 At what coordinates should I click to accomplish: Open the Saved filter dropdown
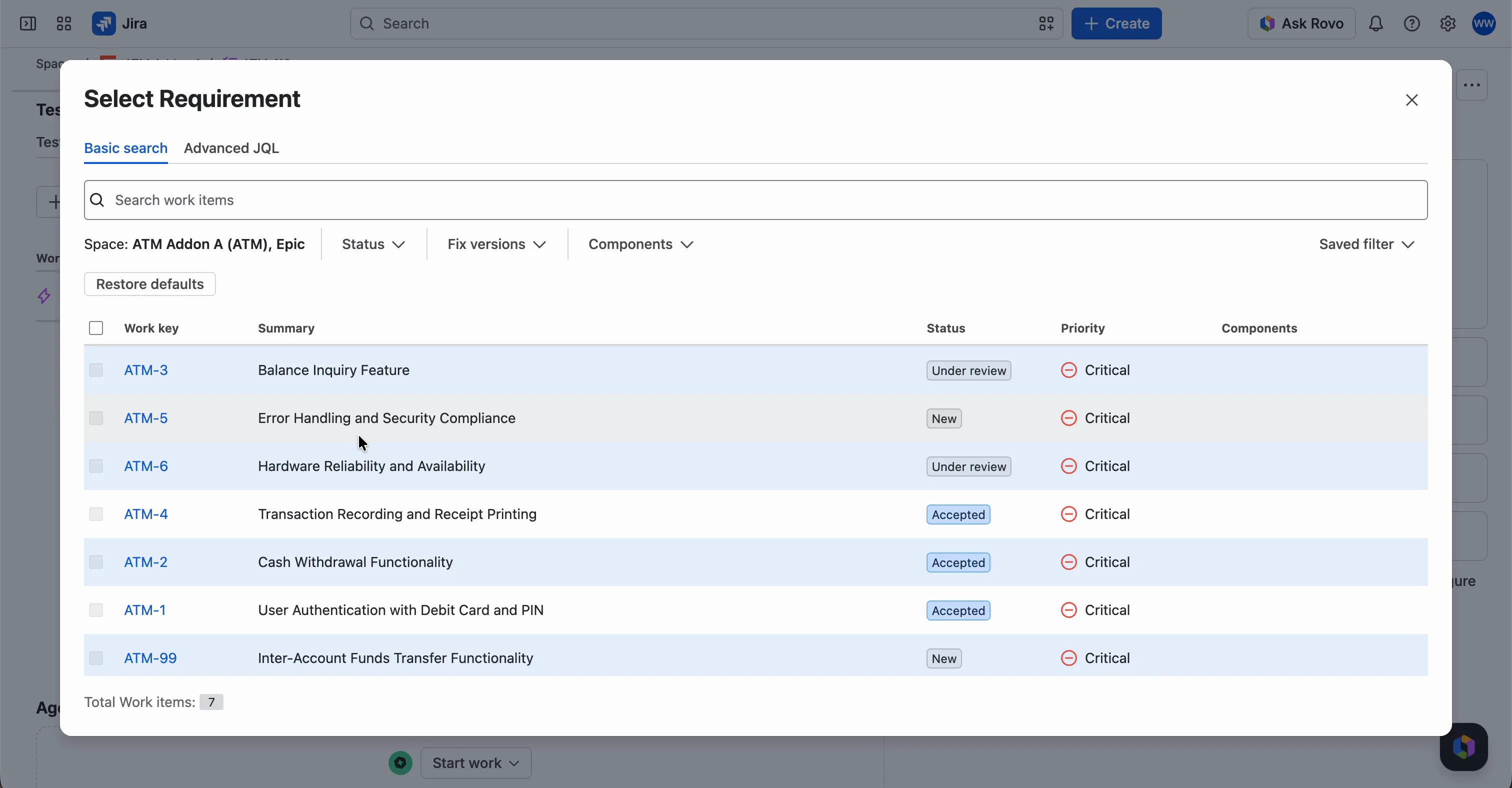coord(1366,244)
